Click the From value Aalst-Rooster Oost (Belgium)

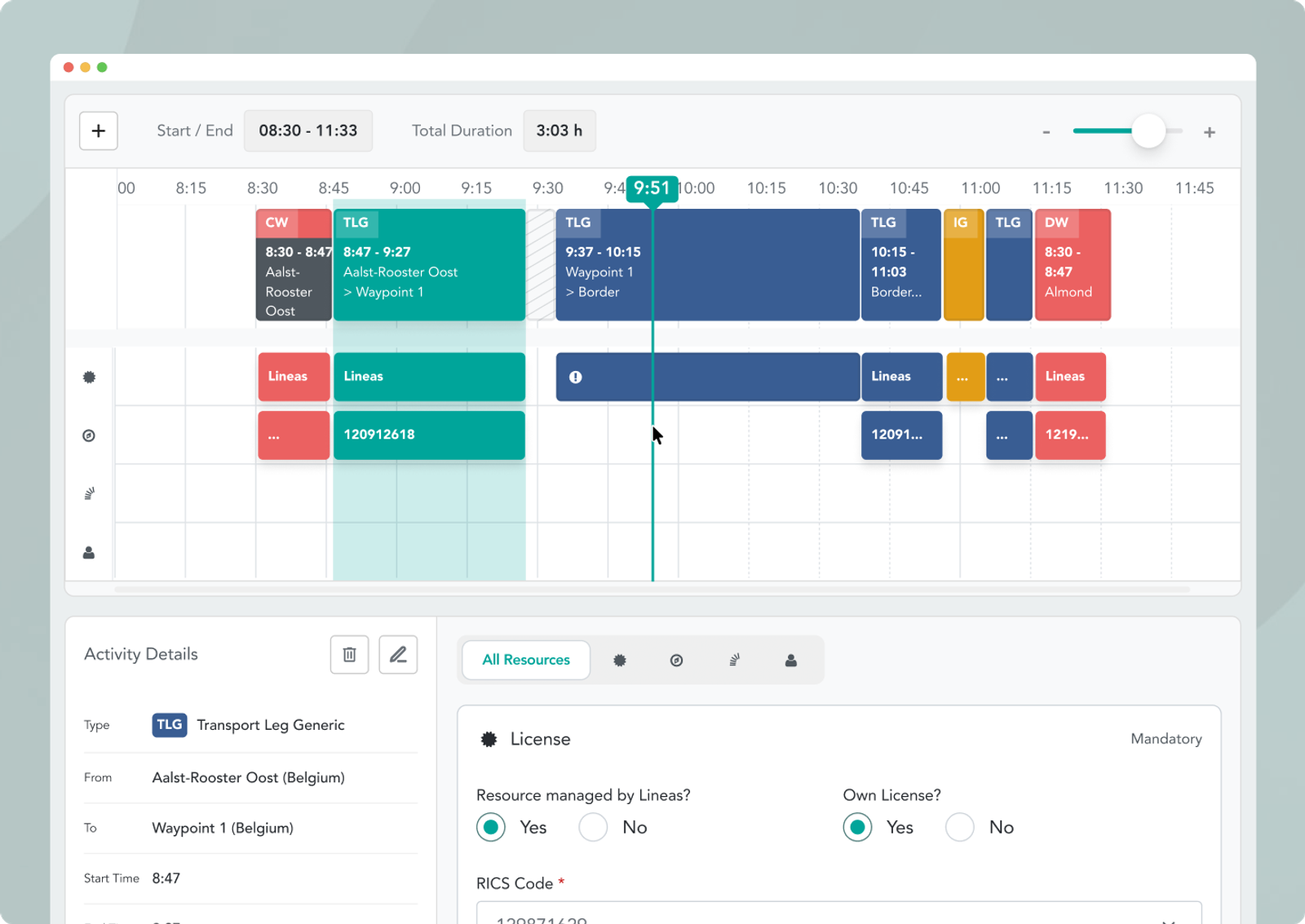(249, 777)
